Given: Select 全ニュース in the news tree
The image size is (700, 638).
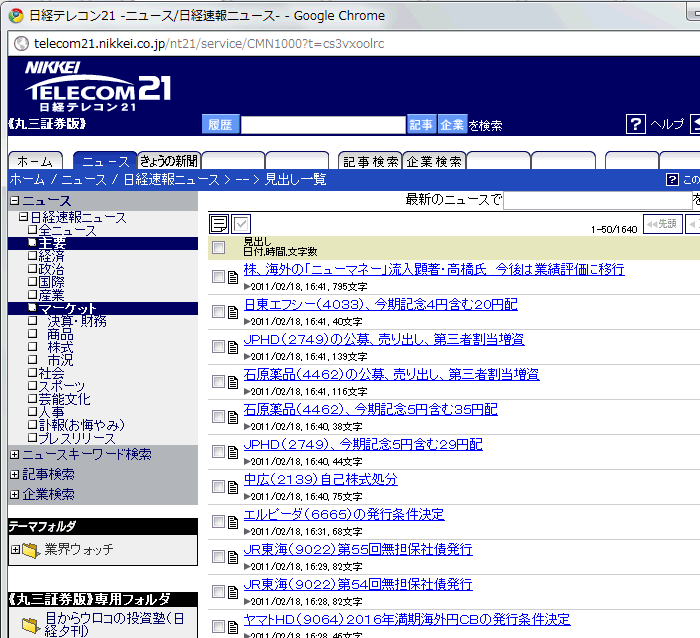Looking at the screenshot, I should coord(67,230).
